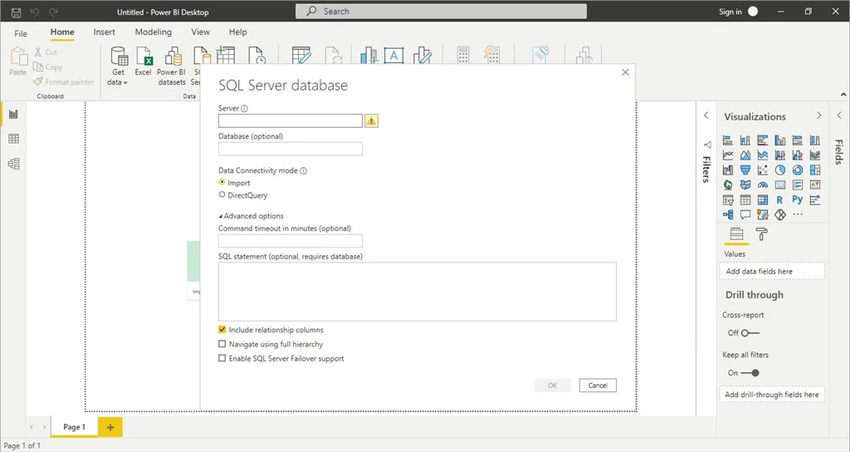This screenshot has height=452, width=850.
Task: Click the SQL statement text area
Action: pyautogui.click(x=417, y=292)
